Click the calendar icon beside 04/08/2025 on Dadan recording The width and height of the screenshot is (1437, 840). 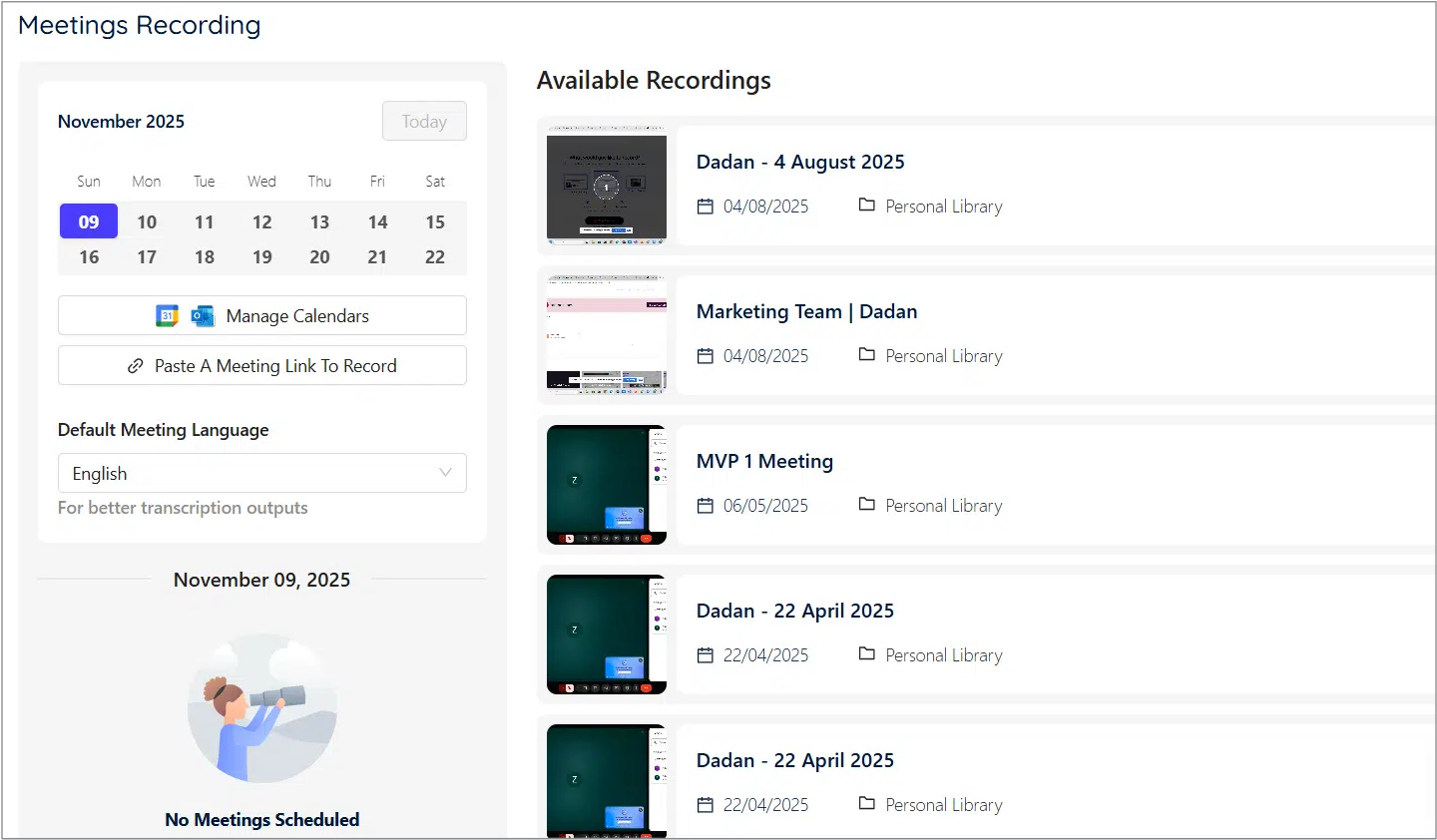(x=707, y=206)
